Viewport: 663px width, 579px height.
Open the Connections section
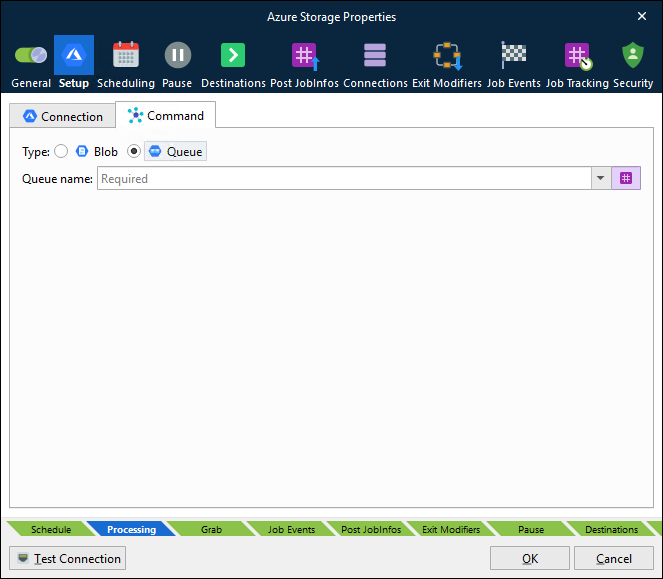pyautogui.click(x=375, y=63)
